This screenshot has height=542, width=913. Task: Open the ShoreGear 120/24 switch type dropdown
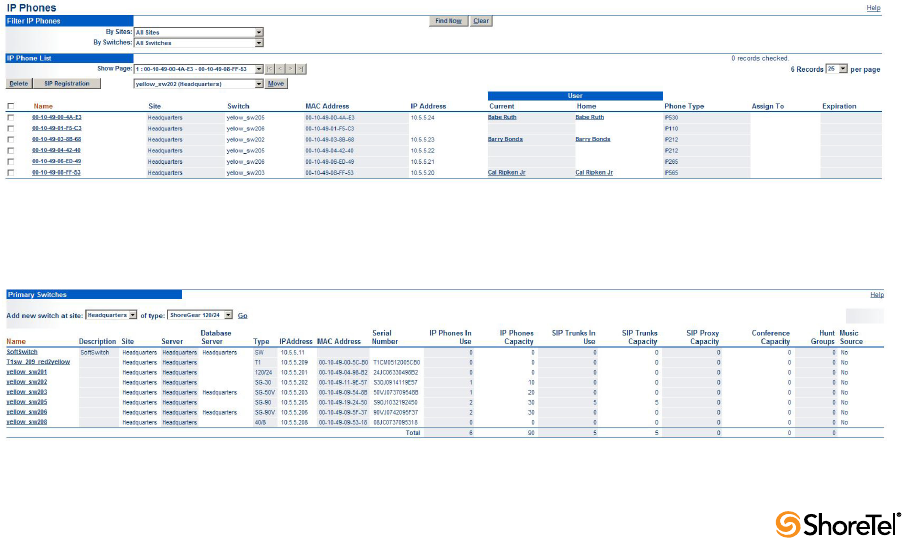coord(200,315)
